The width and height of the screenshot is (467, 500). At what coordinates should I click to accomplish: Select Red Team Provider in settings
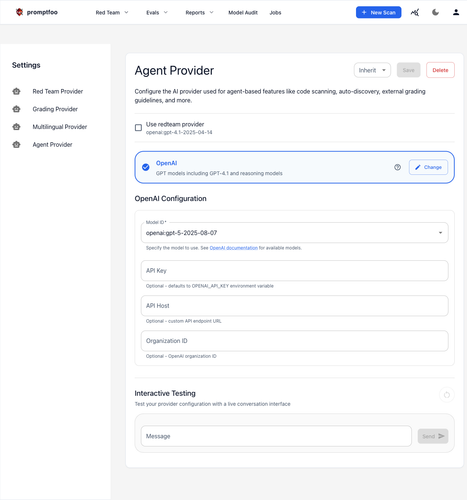pos(58,91)
